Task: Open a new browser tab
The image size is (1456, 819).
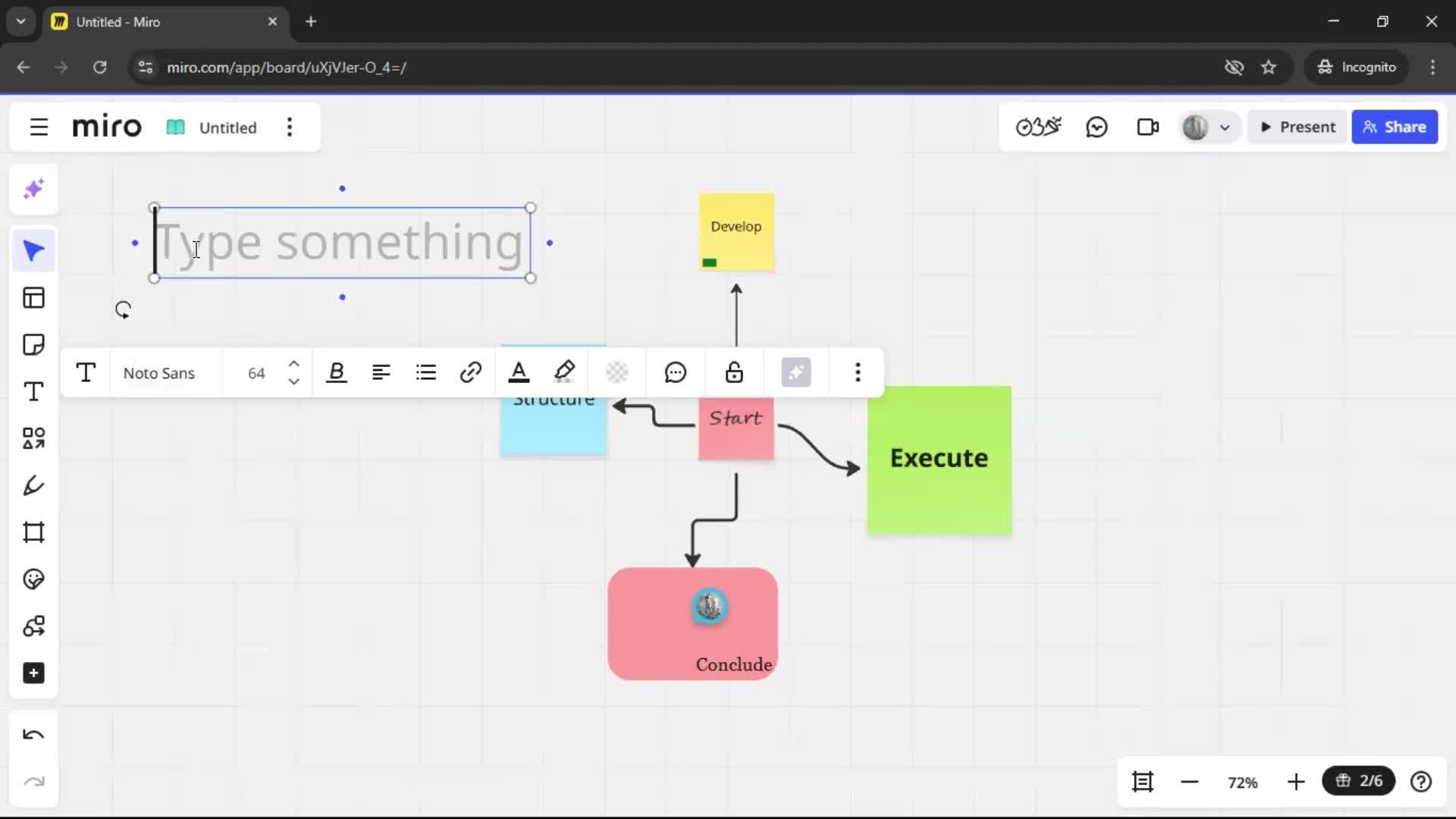Action: click(311, 22)
